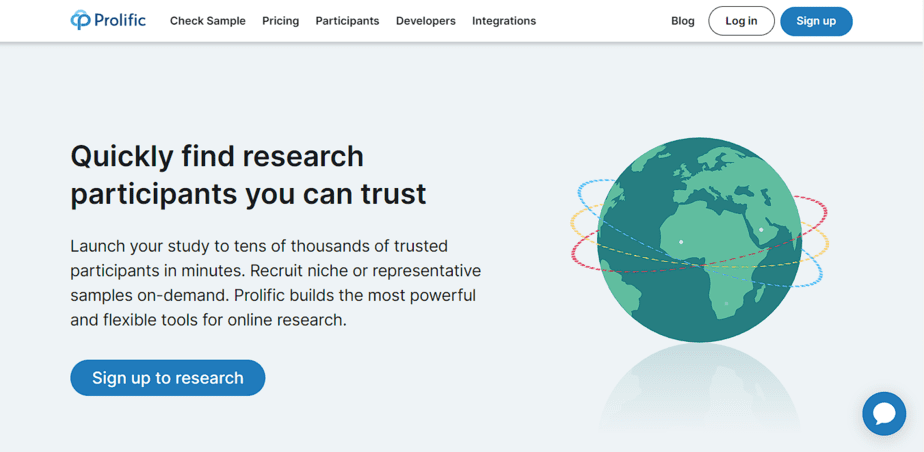Viewport: 924px width, 452px height.
Task: Open Integrations from the top navigation
Action: [x=503, y=21]
